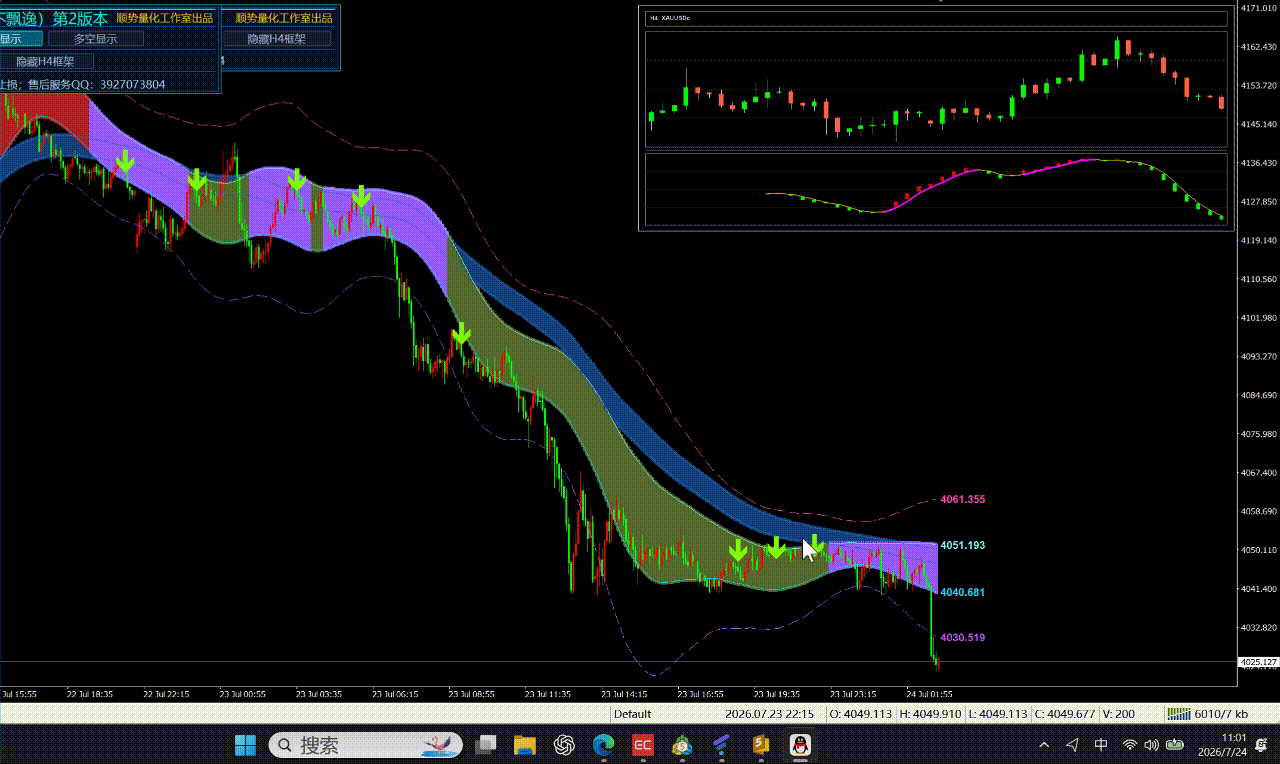Click the volume readout V: 200
Screen dimensions: 1280x764
pos(1118,714)
